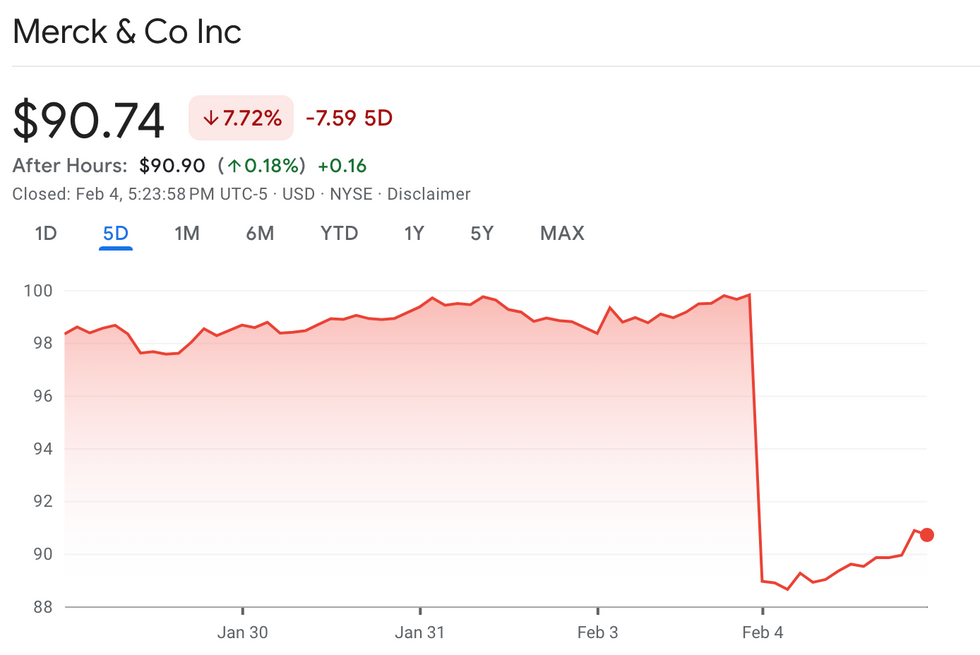Click the $90.74 current price
980x655 pixels.
click(88, 121)
